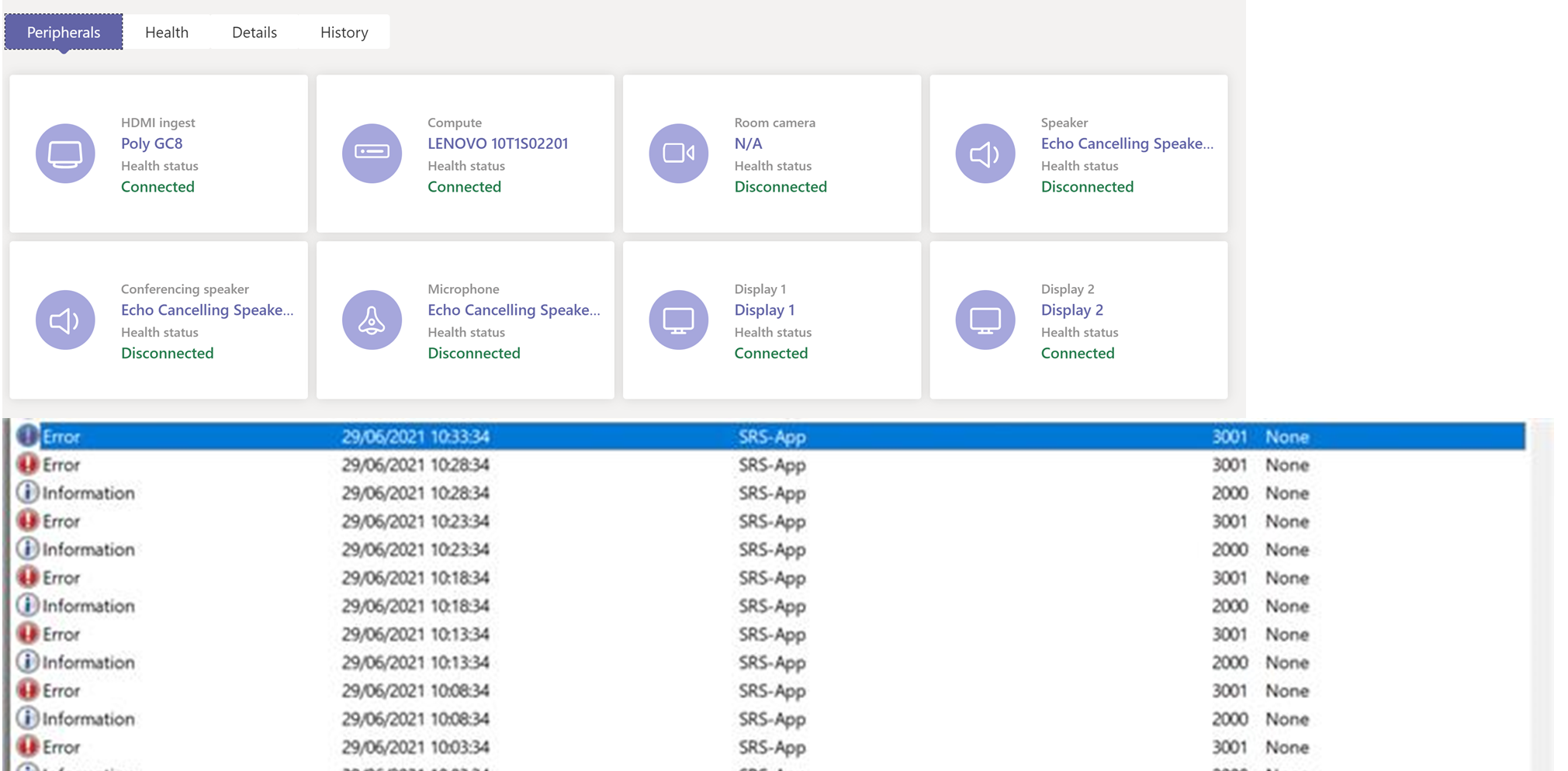Click the error icon of the 10:28:34 Error row

point(28,464)
